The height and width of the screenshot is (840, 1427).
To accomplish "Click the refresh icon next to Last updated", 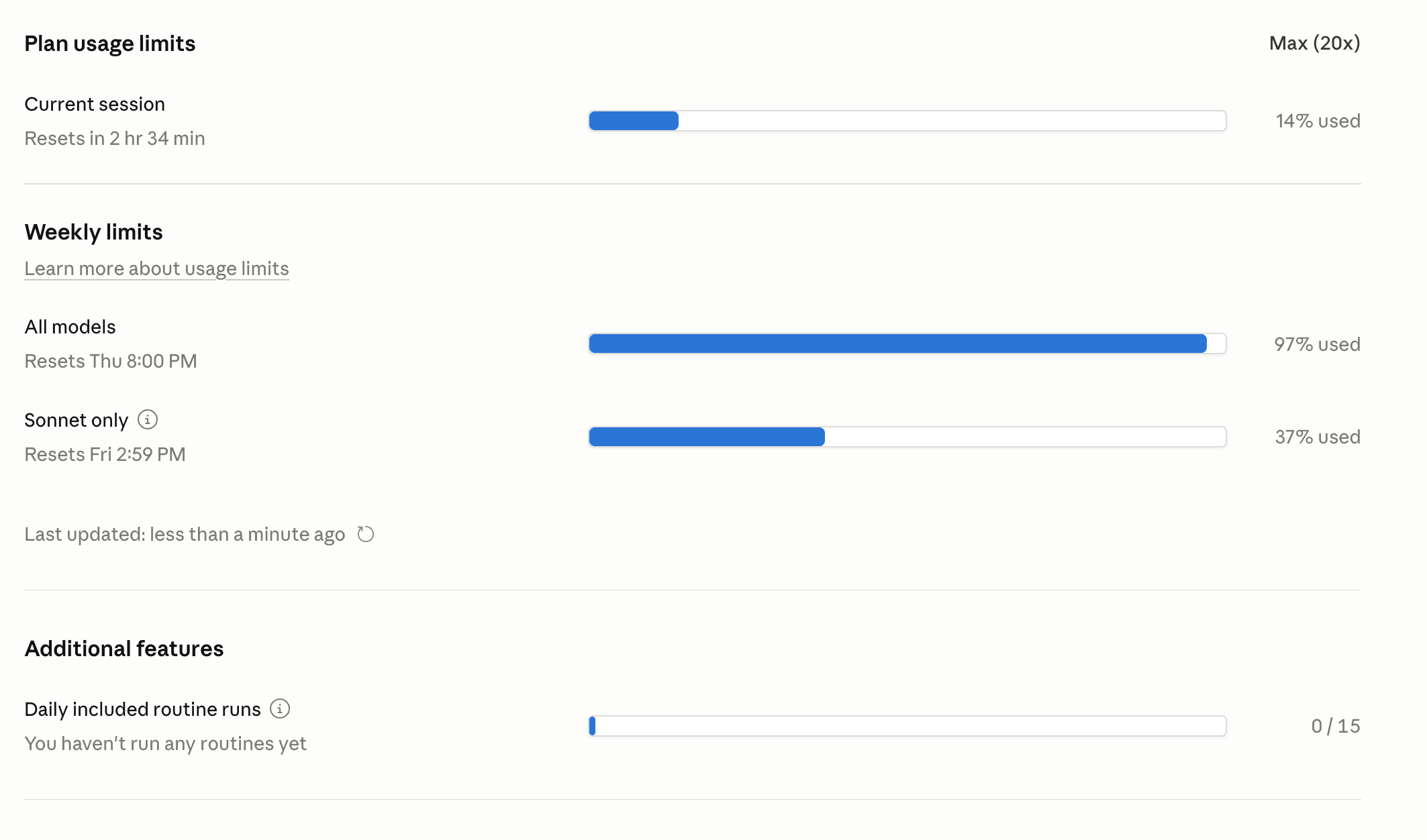I will tap(366, 534).
